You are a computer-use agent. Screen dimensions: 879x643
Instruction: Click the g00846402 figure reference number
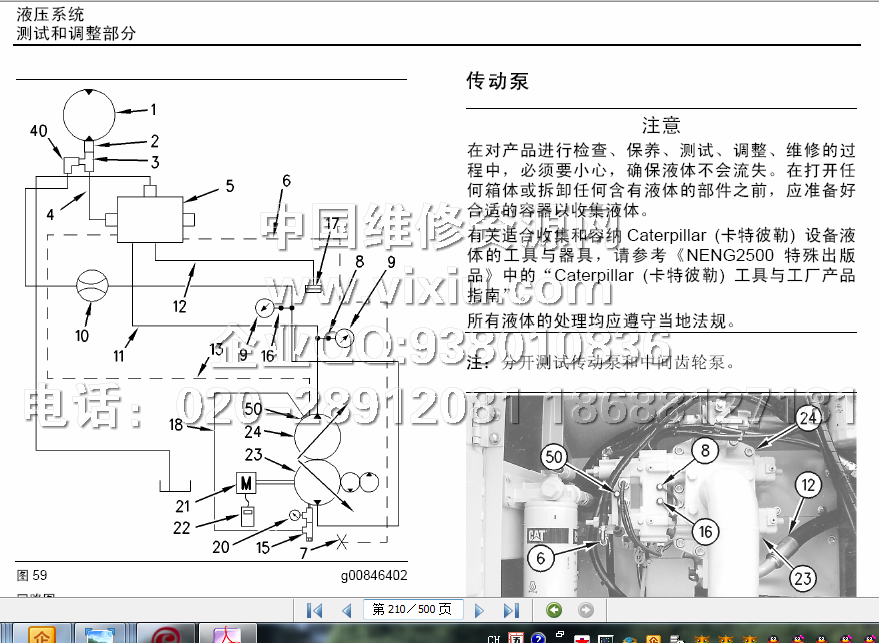[373, 575]
